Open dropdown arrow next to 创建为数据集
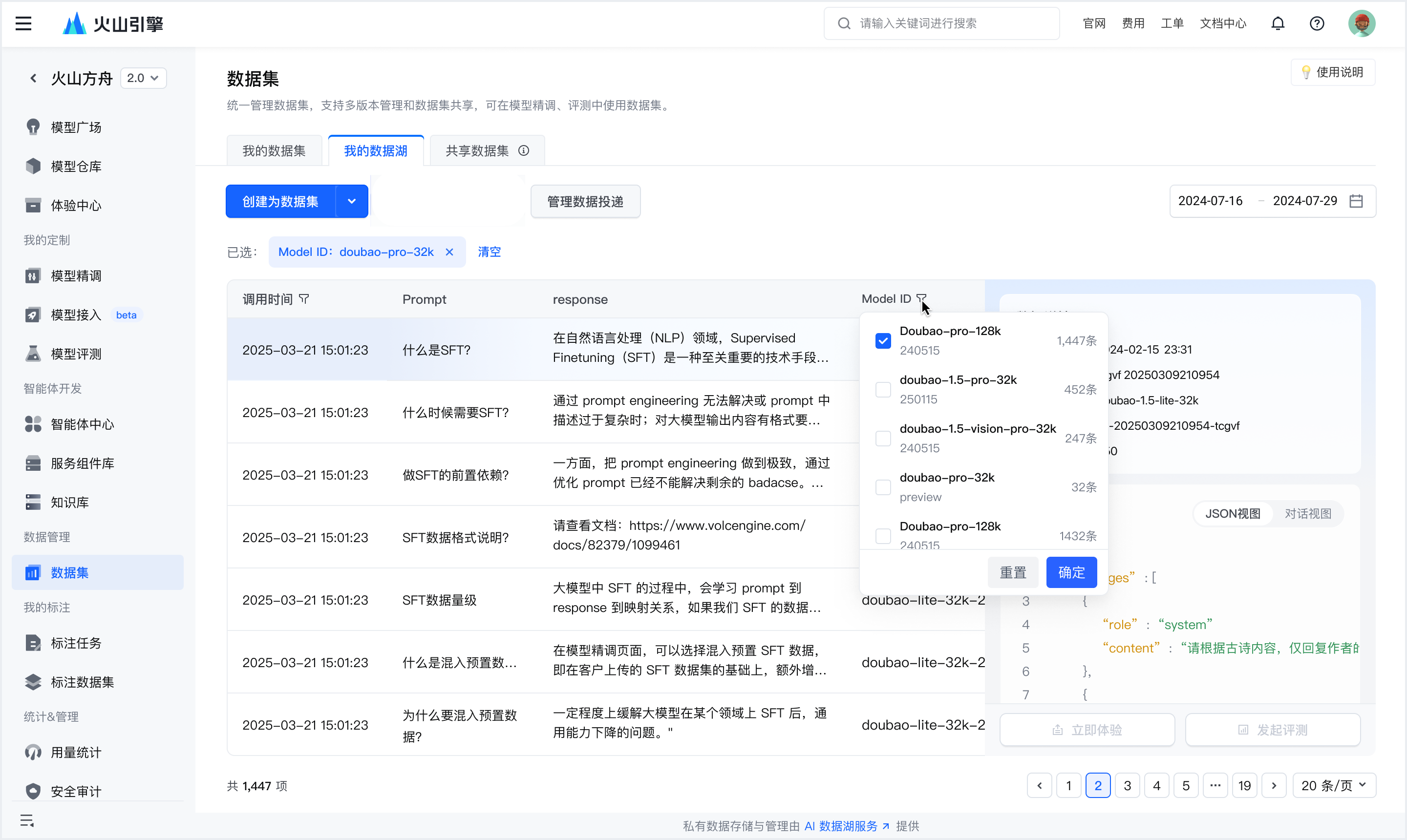 352,202
